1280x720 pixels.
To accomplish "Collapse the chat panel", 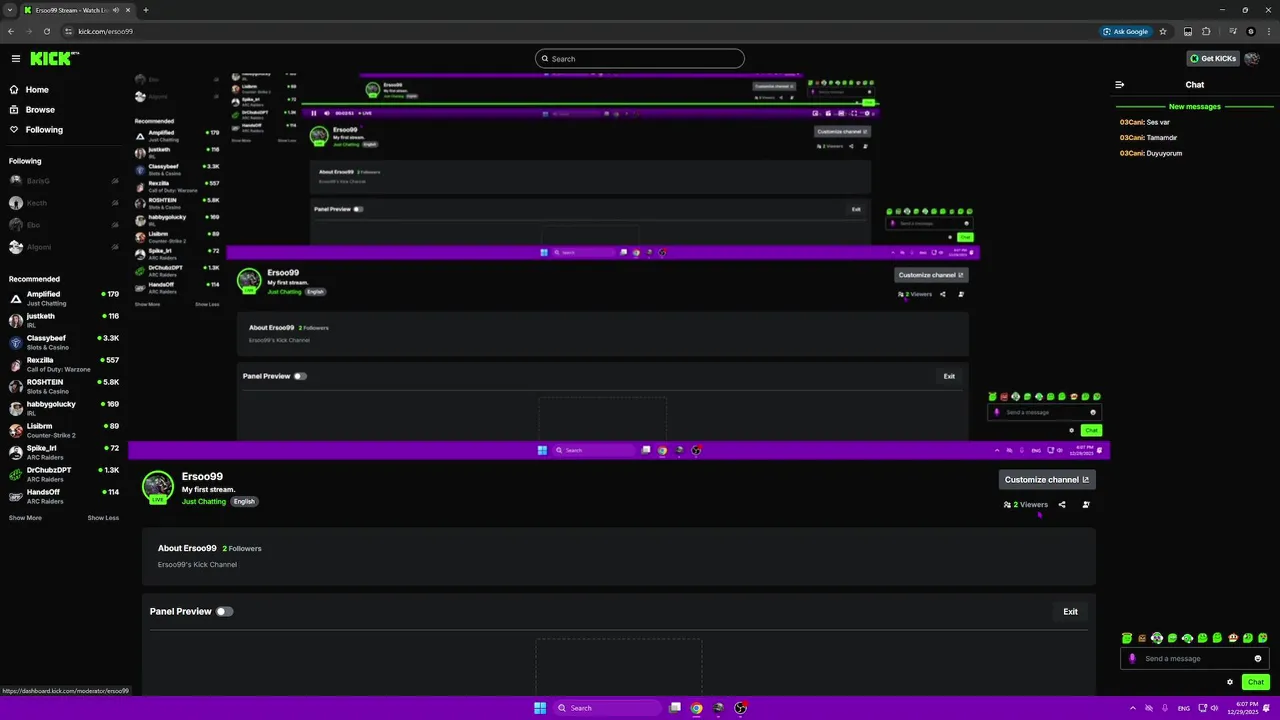I will tap(1120, 85).
